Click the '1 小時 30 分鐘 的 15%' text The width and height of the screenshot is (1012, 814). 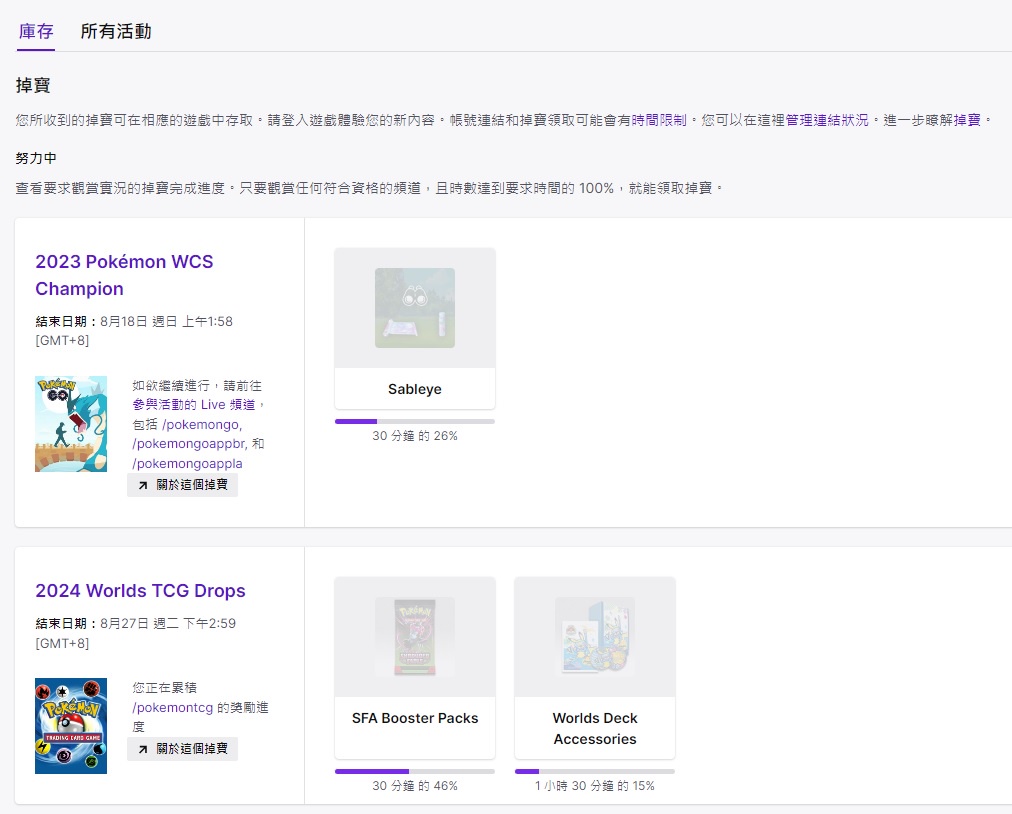tap(595, 786)
